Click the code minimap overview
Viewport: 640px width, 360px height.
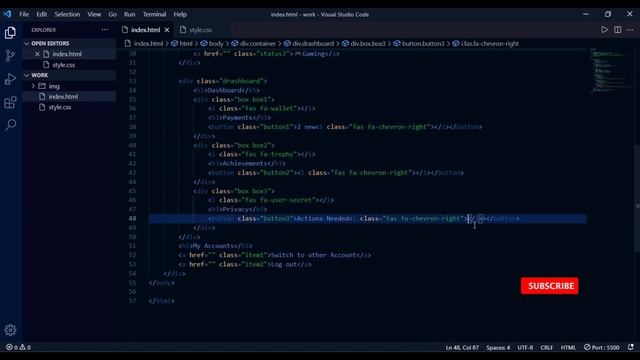(x=611, y=71)
